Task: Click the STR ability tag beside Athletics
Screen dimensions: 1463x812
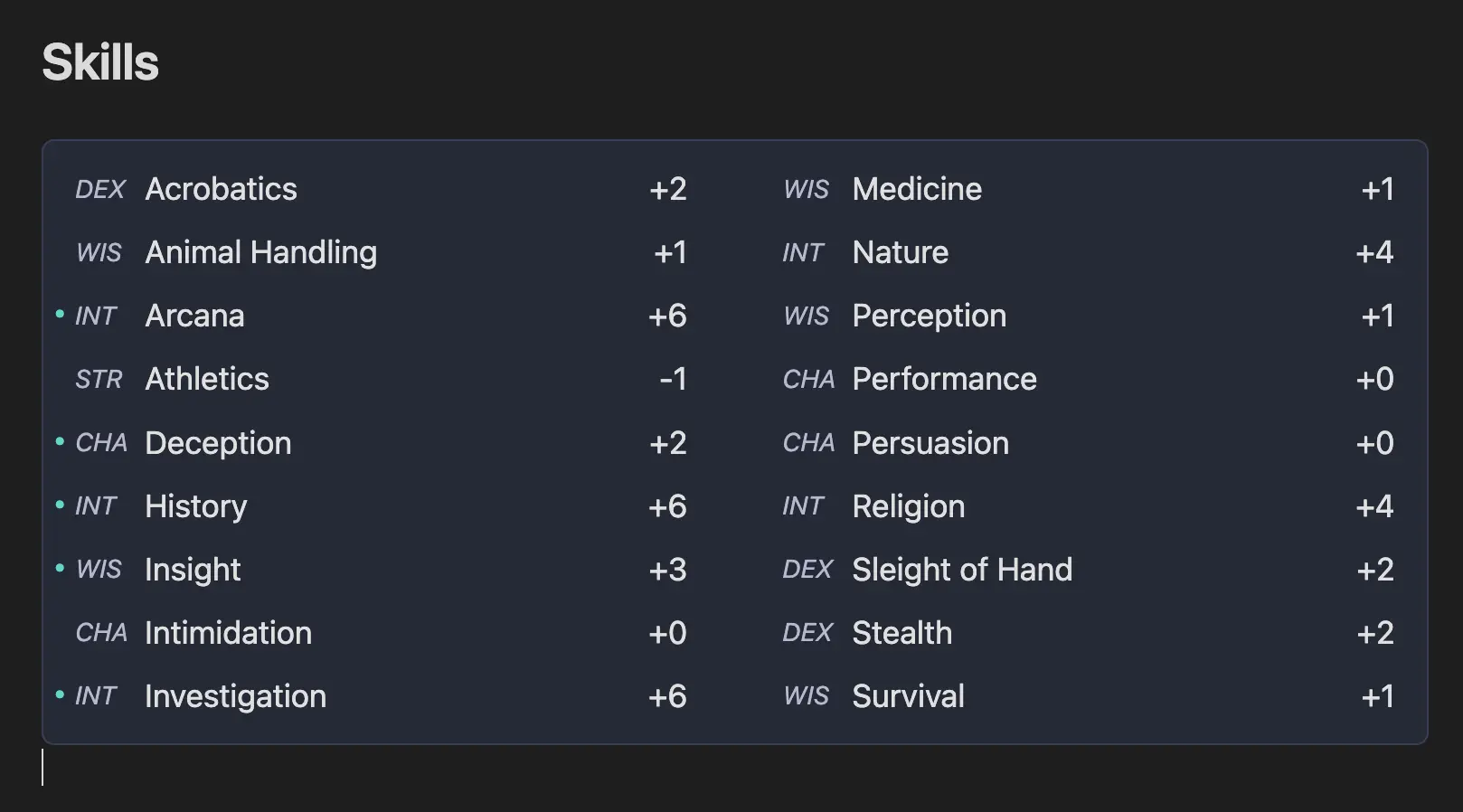Action: click(99, 379)
